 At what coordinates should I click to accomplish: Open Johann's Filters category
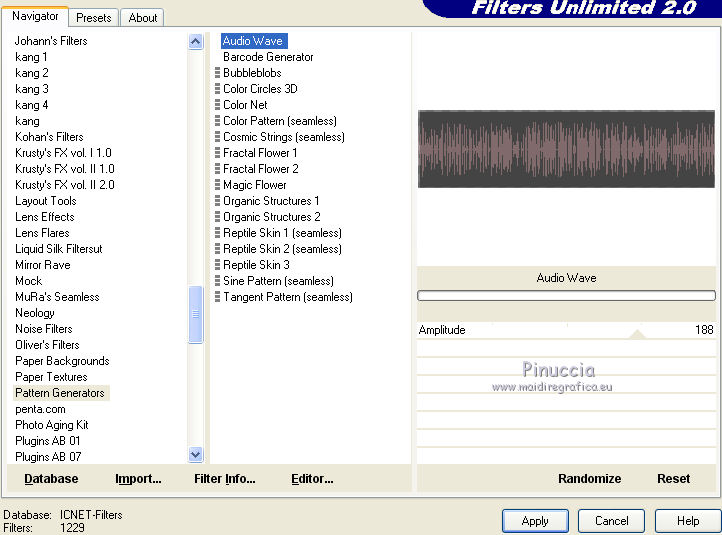click(x=51, y=41)
